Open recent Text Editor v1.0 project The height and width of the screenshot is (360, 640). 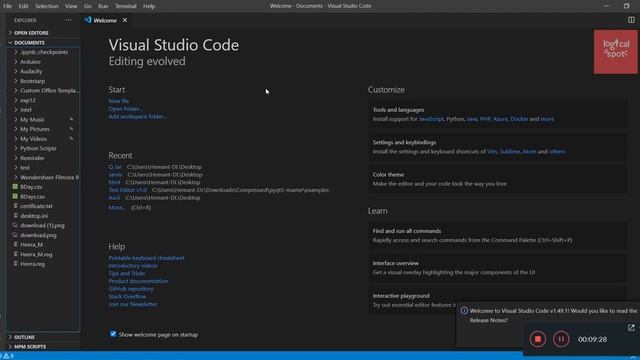pyautogui.click(x=128, y=190)
